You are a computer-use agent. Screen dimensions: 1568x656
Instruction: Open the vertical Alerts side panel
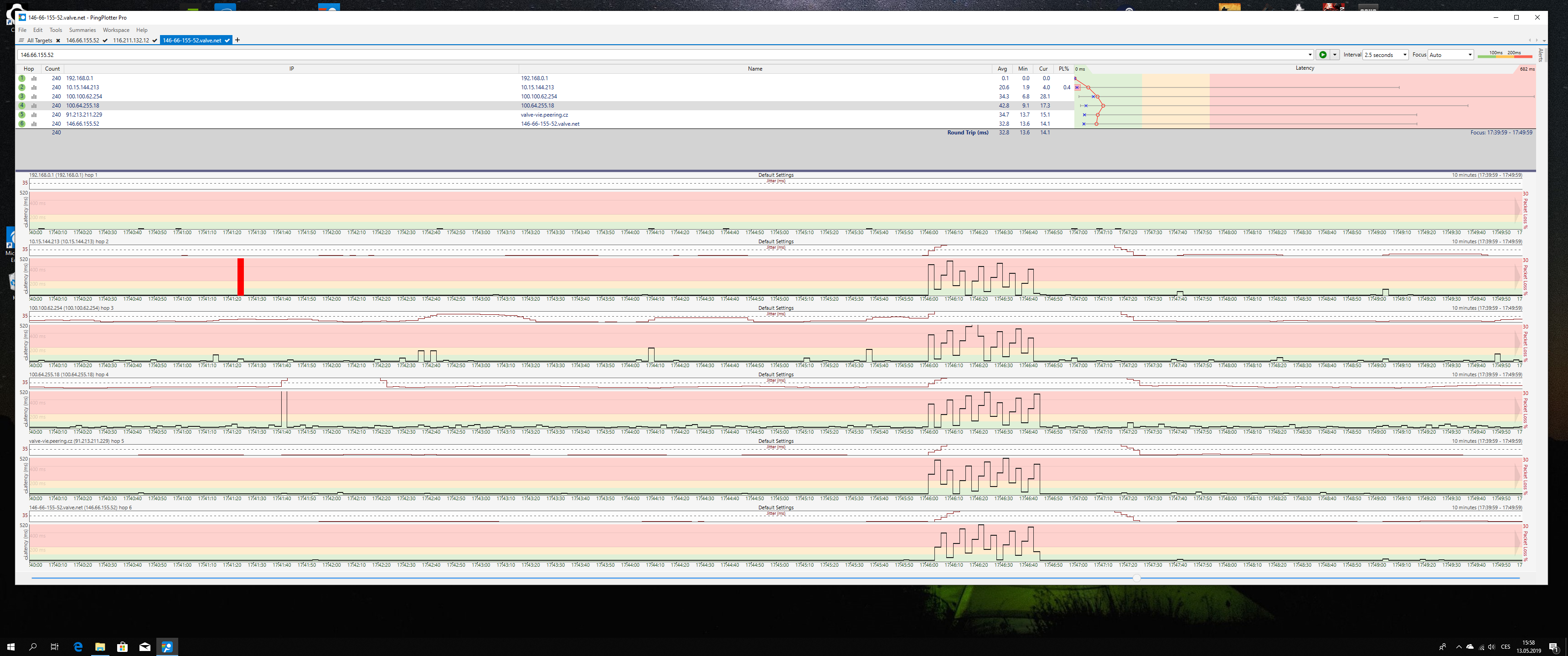point(1541,55)
